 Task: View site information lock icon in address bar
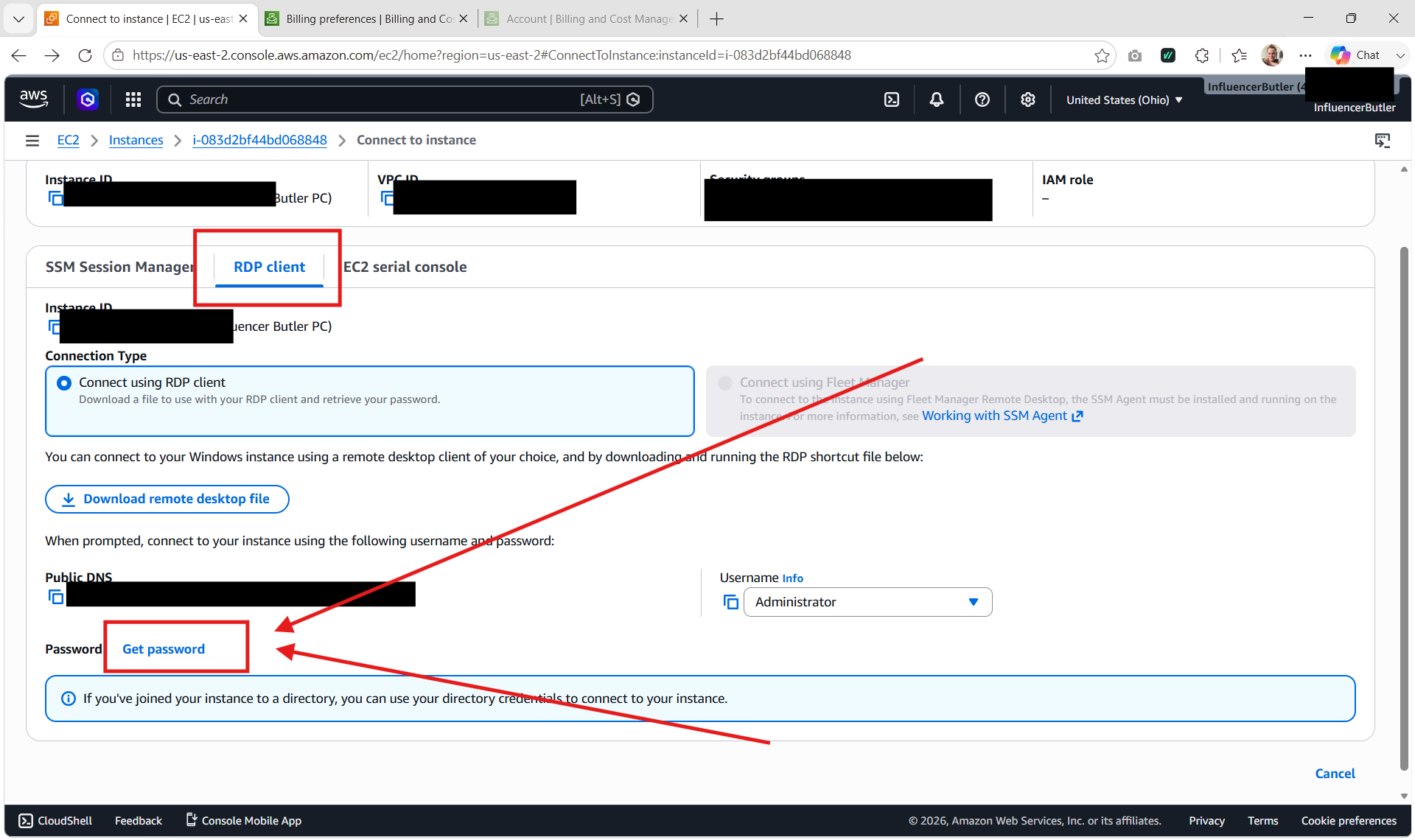tap(118, 55)
